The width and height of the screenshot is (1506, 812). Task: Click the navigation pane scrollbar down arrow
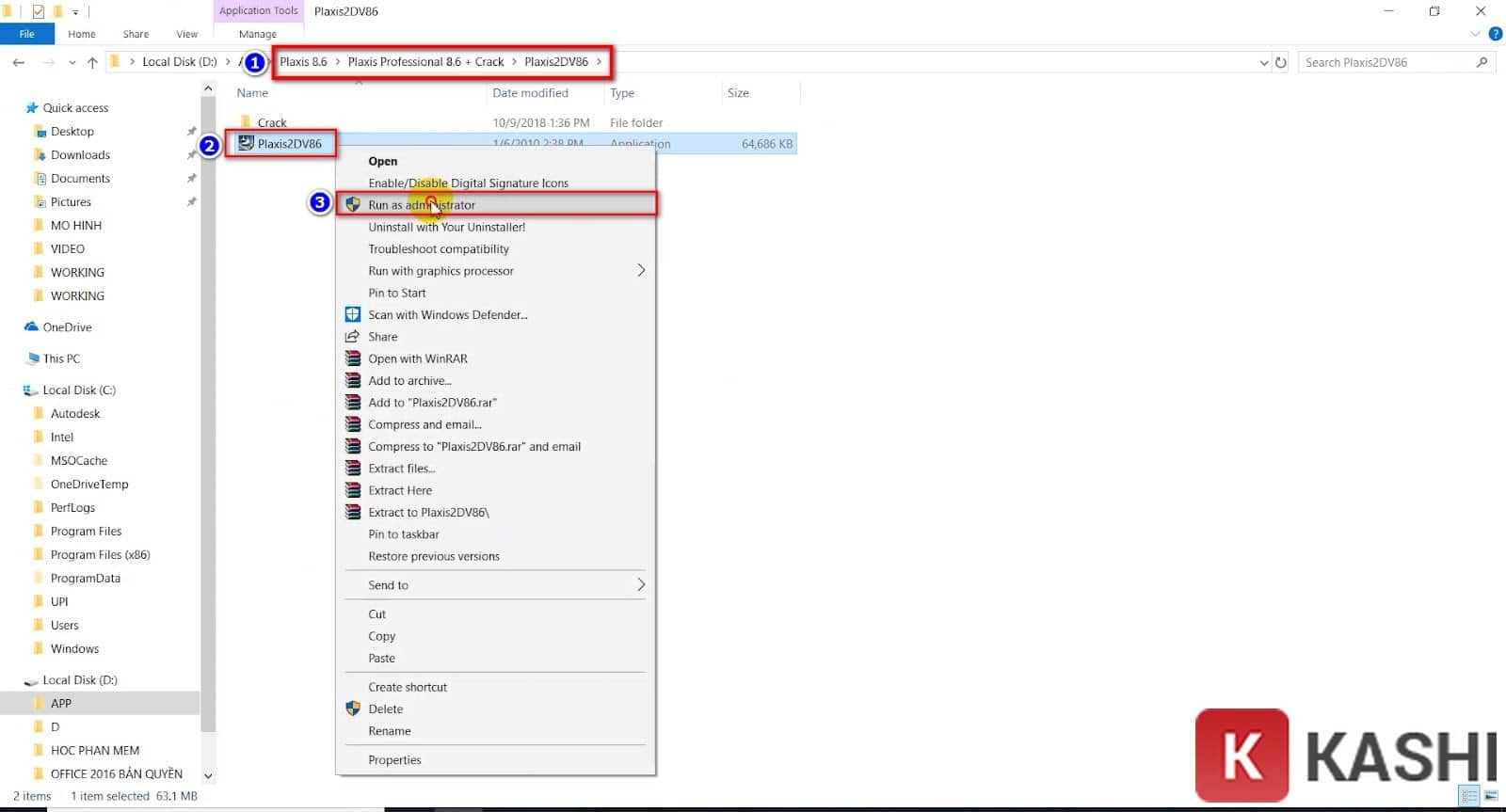coord(208,776)
